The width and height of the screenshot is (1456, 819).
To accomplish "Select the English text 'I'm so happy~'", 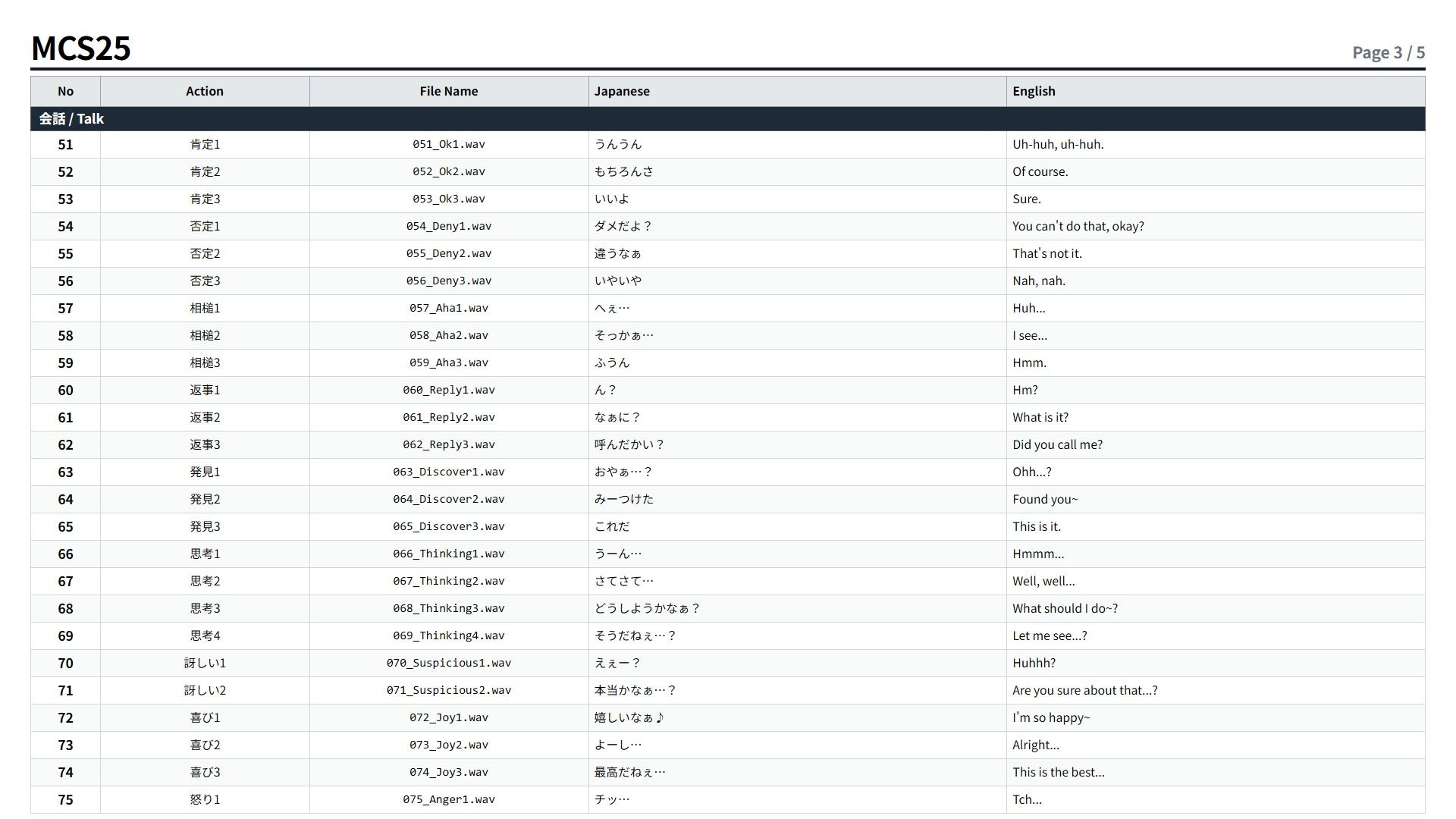I will tap(1051, 717).
